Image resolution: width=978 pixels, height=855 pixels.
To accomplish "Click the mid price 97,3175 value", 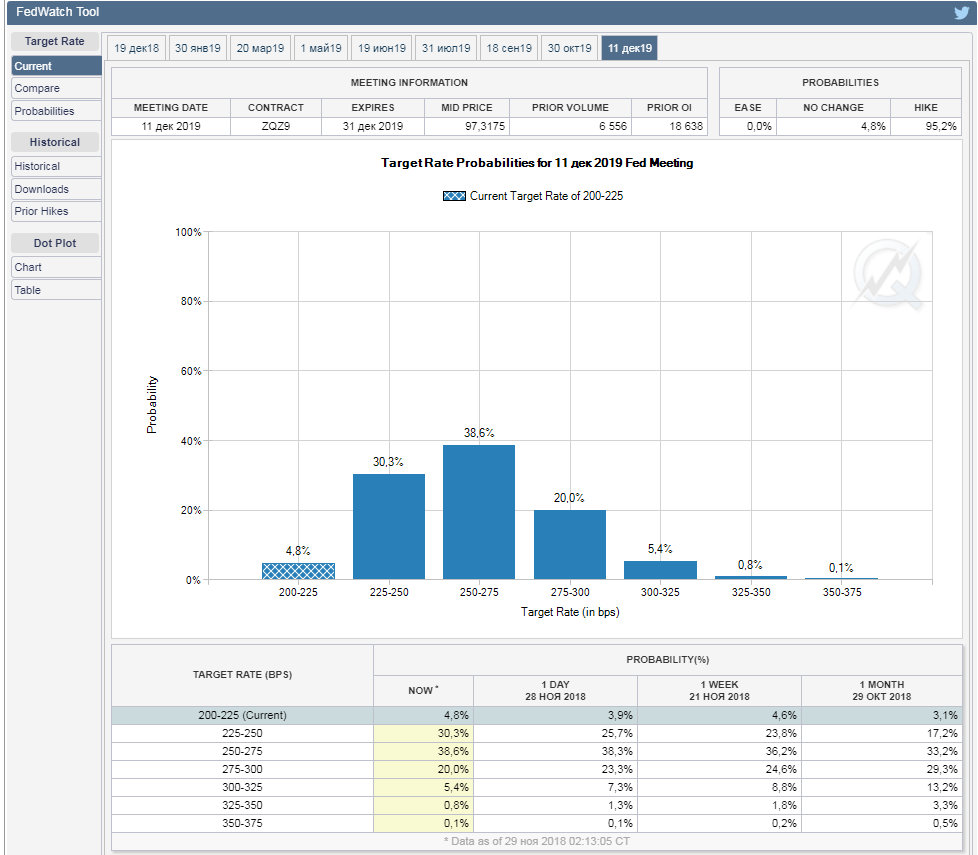I will [485, 126].
